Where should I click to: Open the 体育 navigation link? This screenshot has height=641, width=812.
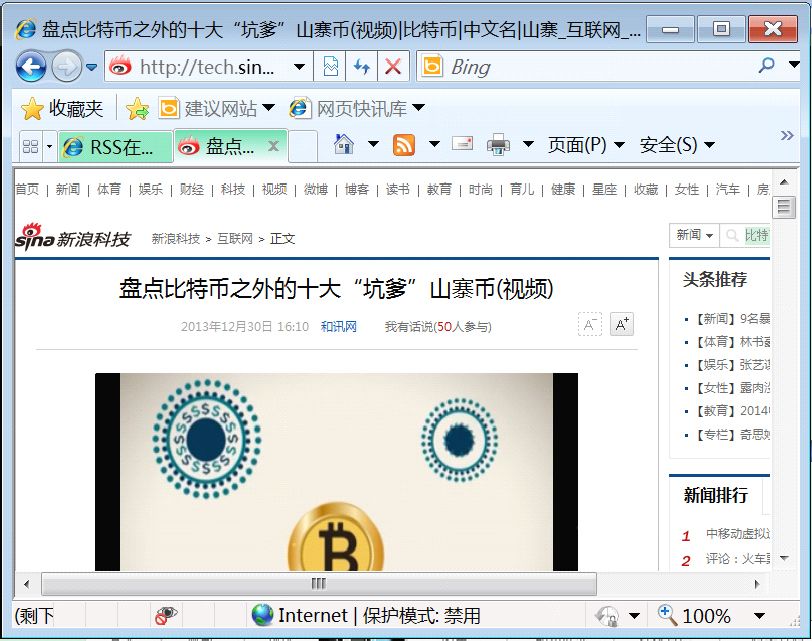pos(109,190)
